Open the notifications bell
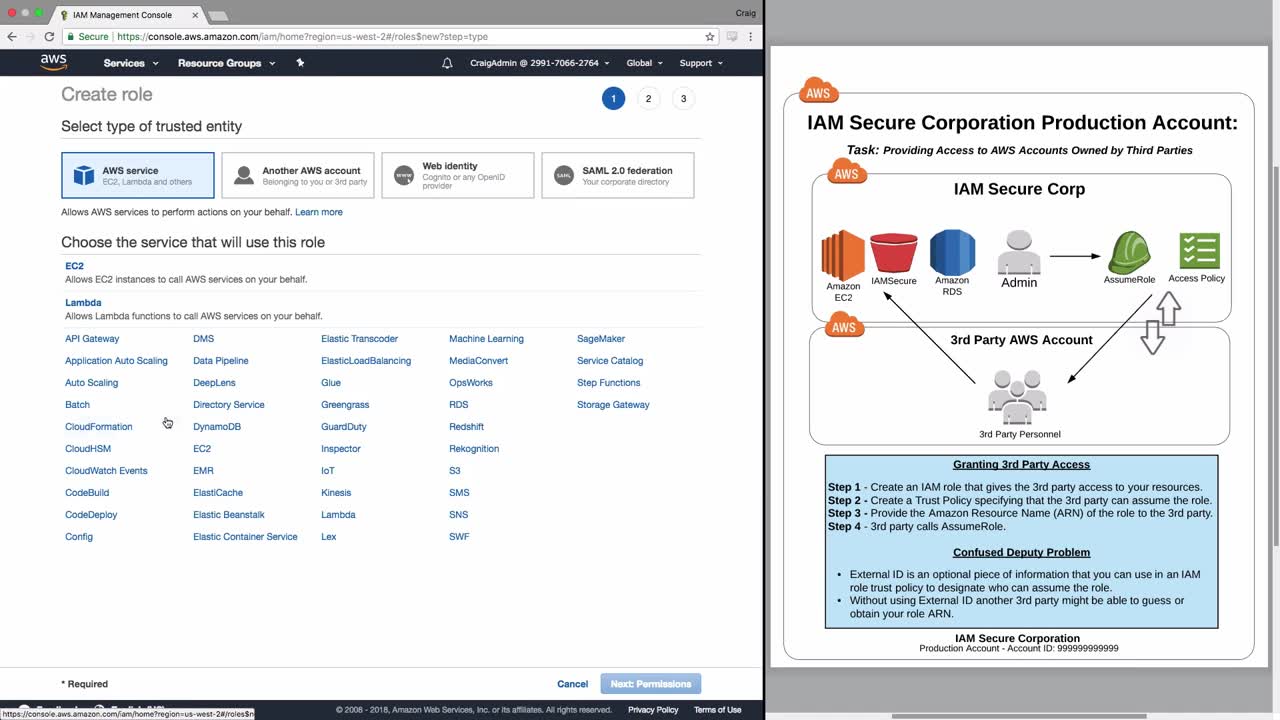 (x=447, y=63)
